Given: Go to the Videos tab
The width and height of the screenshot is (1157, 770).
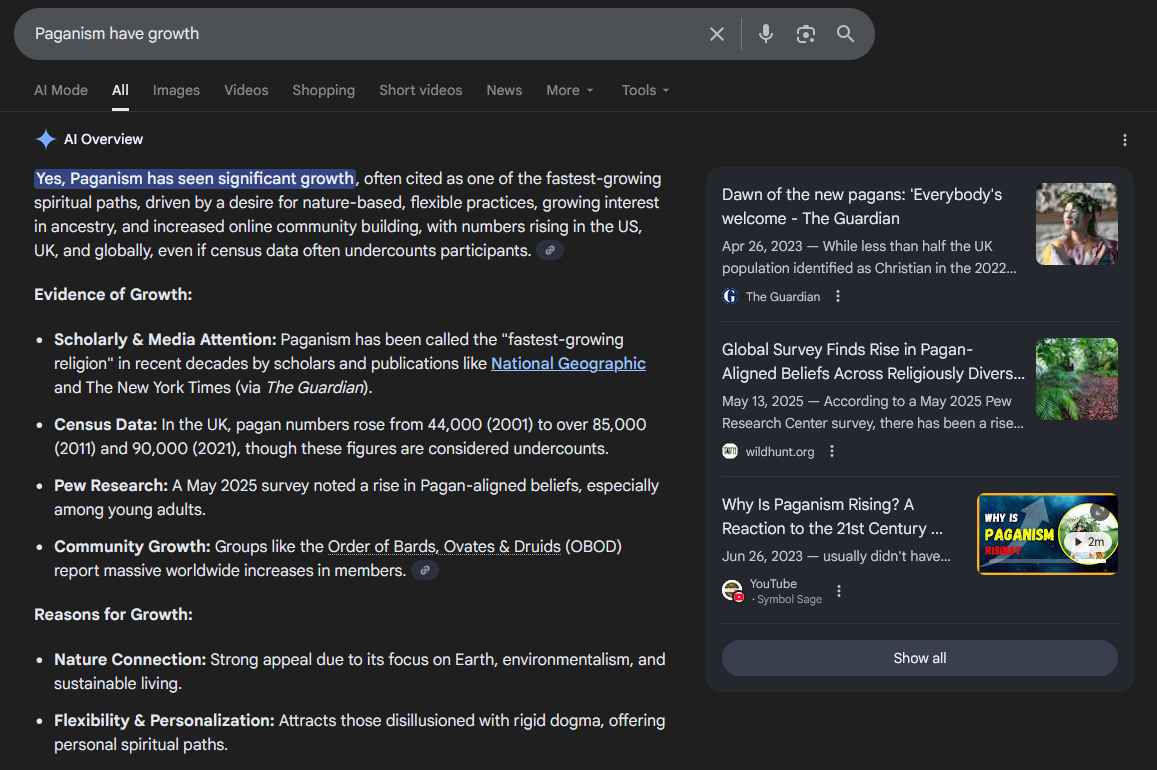Looking at the screenshot, I should tap(246, 90).
